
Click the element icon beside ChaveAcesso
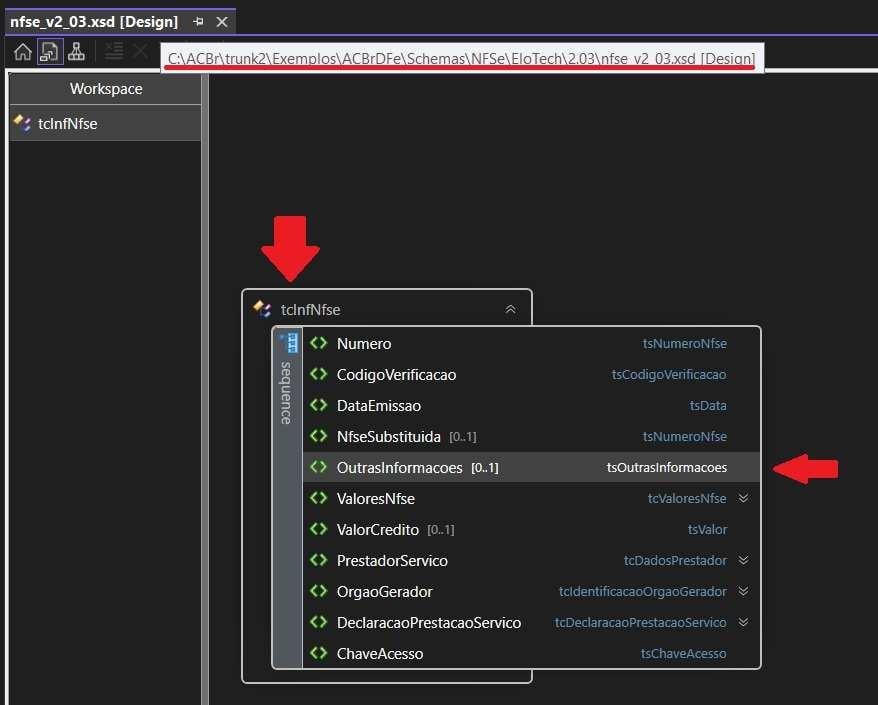[x=319, y=653]
